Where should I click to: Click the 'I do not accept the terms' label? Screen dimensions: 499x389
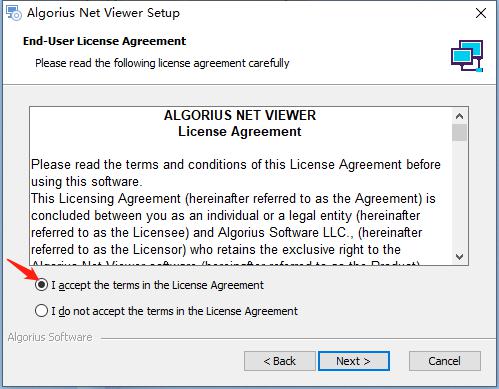(x=174, y=311)
